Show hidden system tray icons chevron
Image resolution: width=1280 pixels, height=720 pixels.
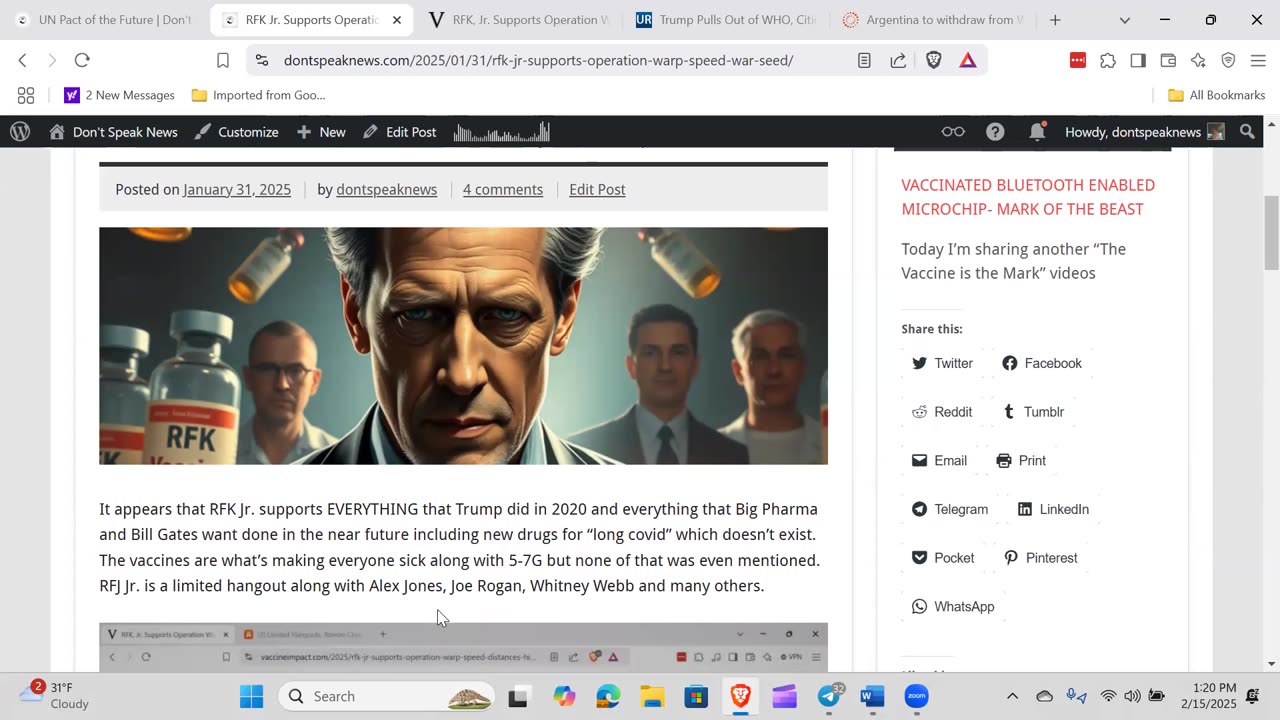1012,696
